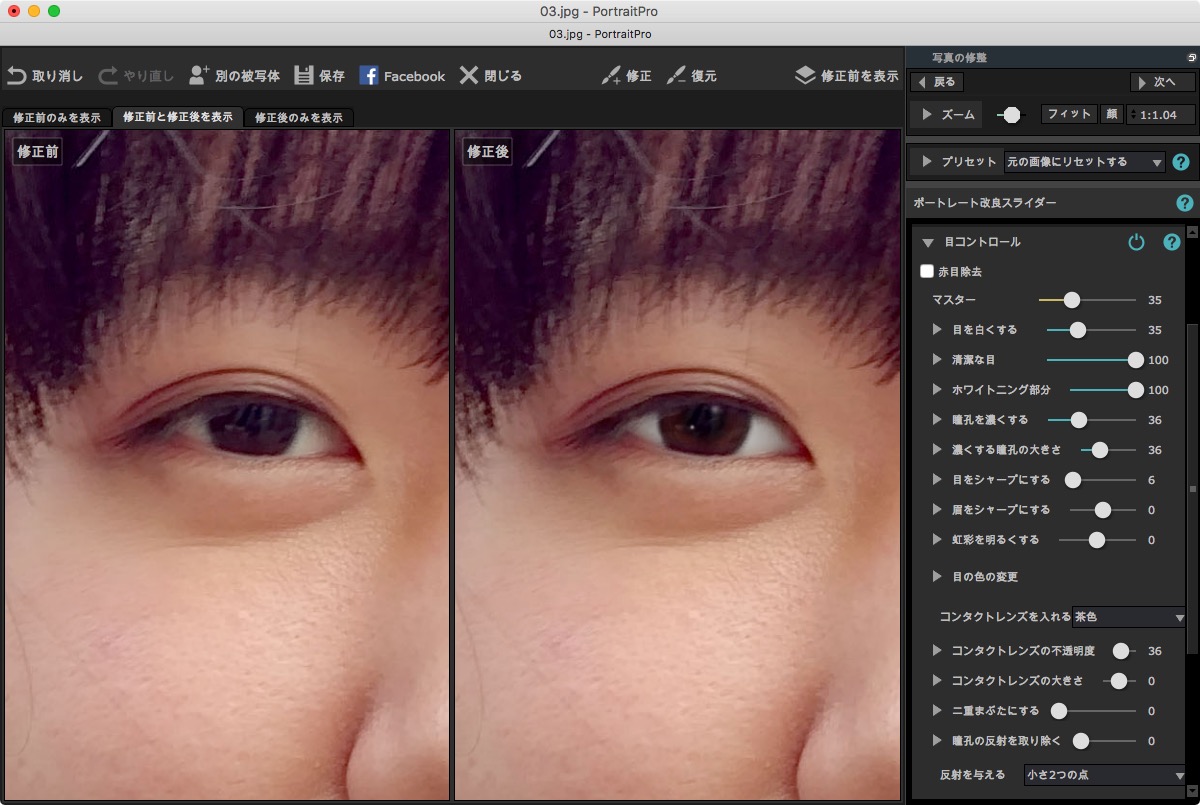Expand the 濃くする瞳孔の大きさ option
Image resolution: width=1200 pixels, height=805 pixels.
point(937,449)
